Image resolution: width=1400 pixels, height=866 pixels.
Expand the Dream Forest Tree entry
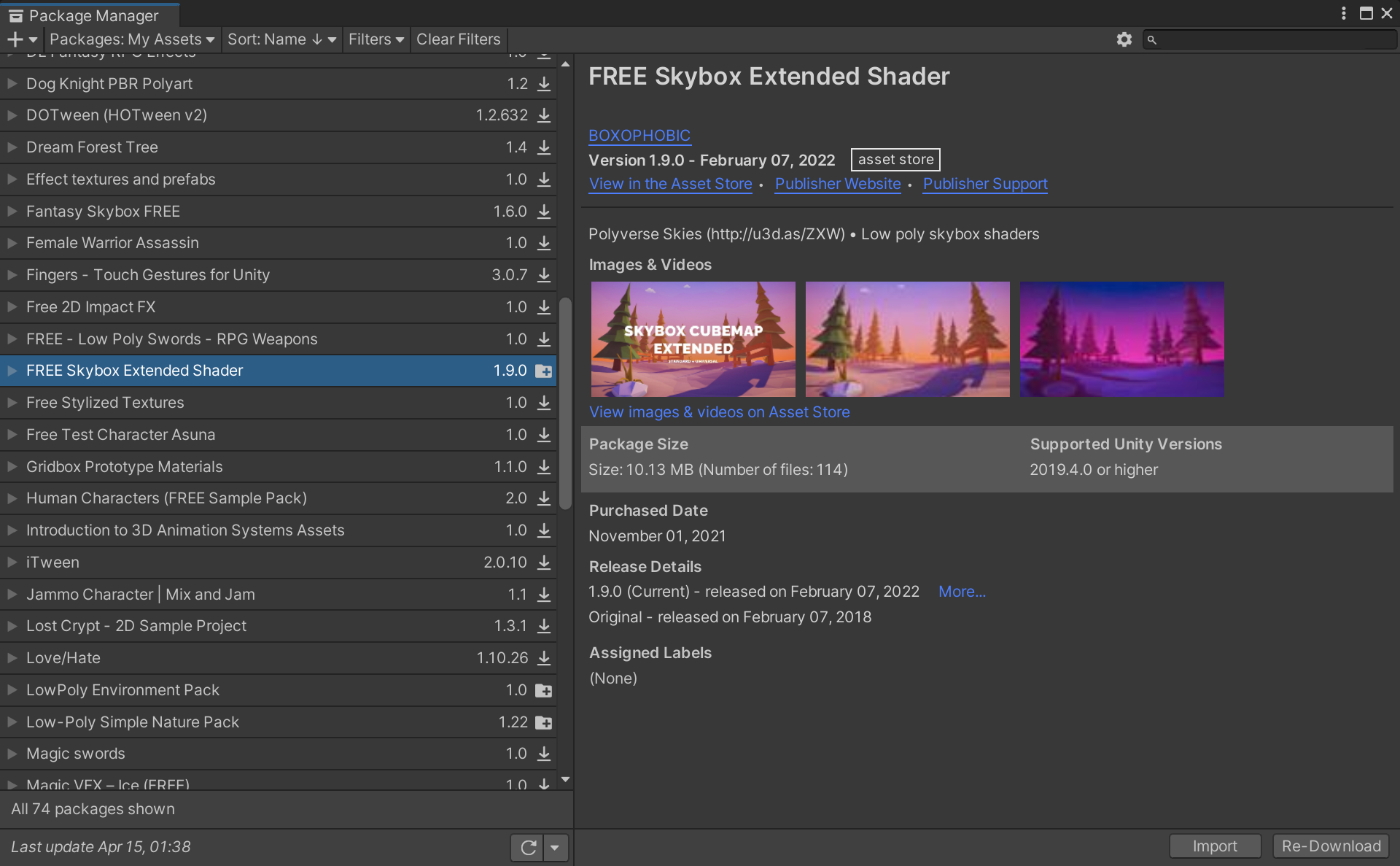click(12, 147)
